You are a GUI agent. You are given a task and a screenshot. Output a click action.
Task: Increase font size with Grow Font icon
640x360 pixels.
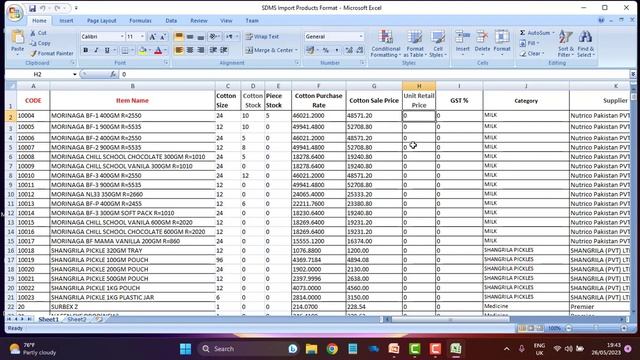tap(153, 37)
